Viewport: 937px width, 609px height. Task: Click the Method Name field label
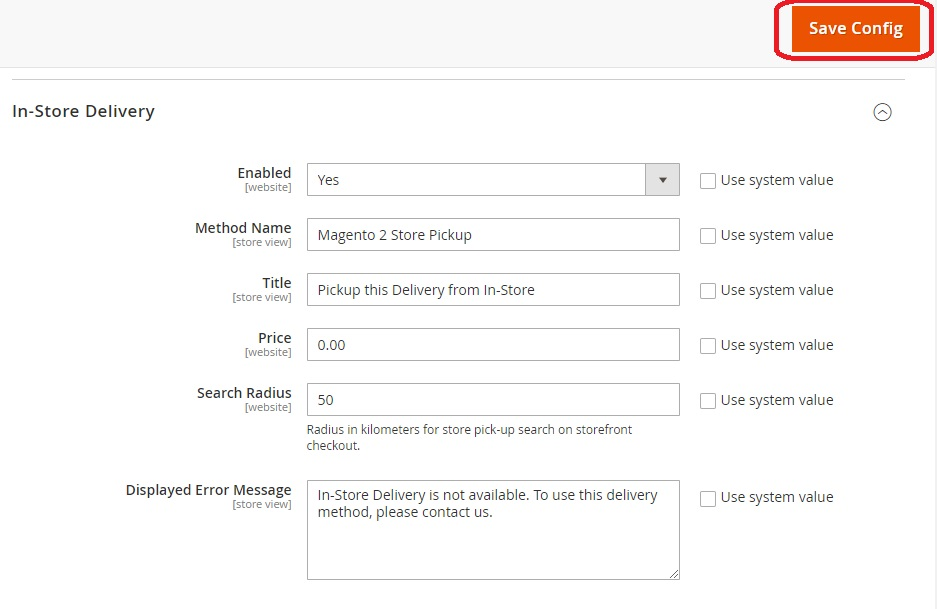coord(243,228)
